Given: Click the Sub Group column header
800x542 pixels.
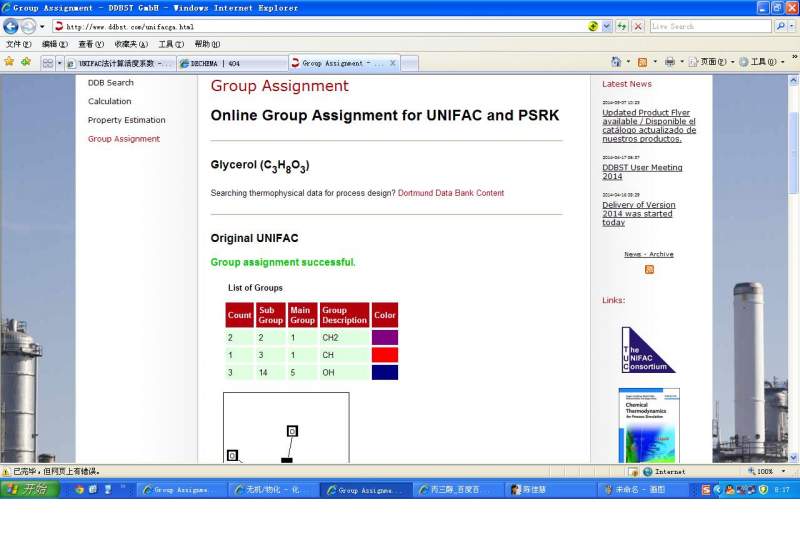Looking at the screenshot, I should click(x=270, y=315).
